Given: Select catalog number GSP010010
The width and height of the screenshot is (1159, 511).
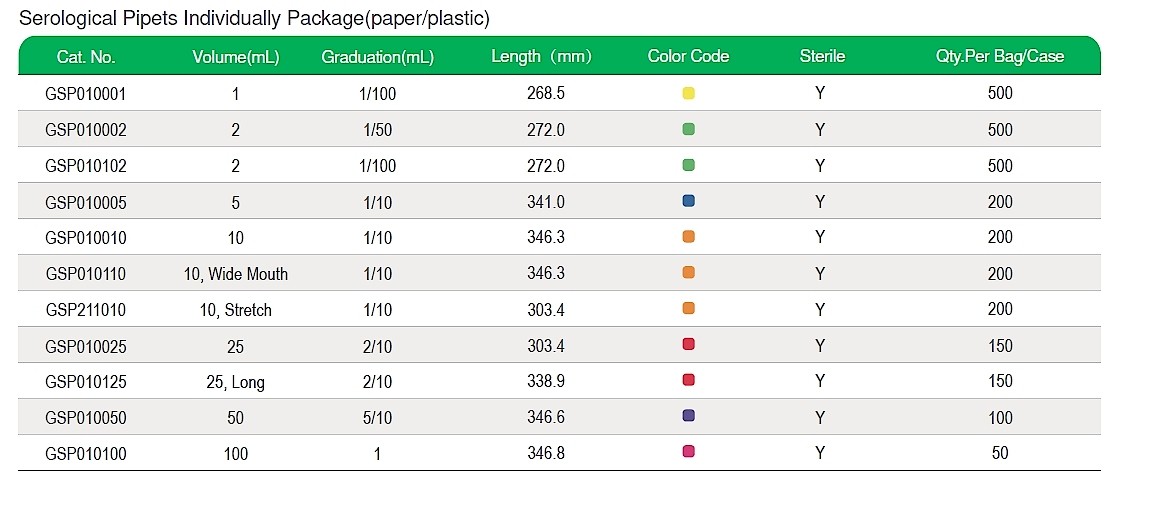Looking at the screenshot, I should [86, 238].
